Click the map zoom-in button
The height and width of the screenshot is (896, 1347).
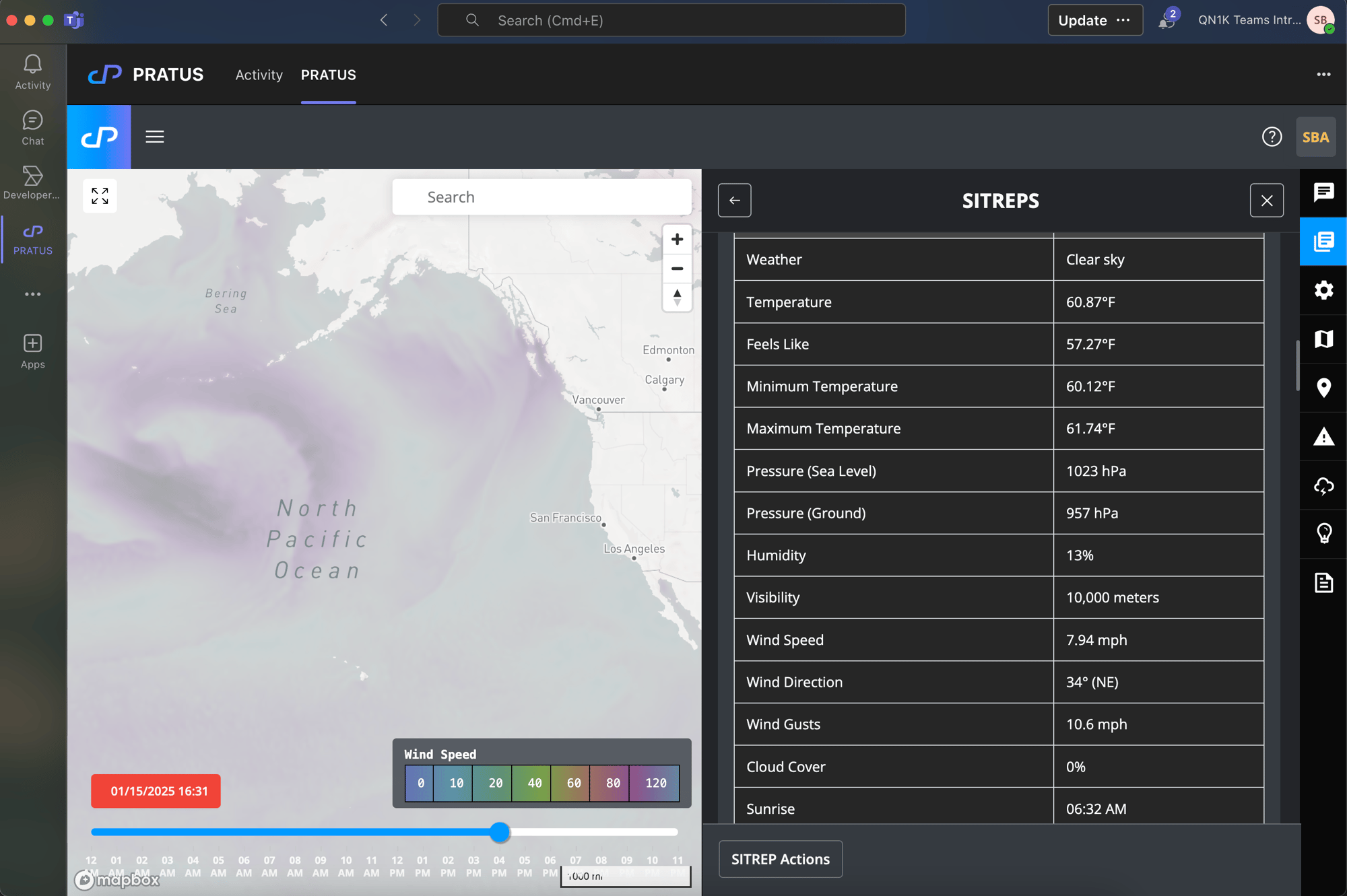pos(676,238)
